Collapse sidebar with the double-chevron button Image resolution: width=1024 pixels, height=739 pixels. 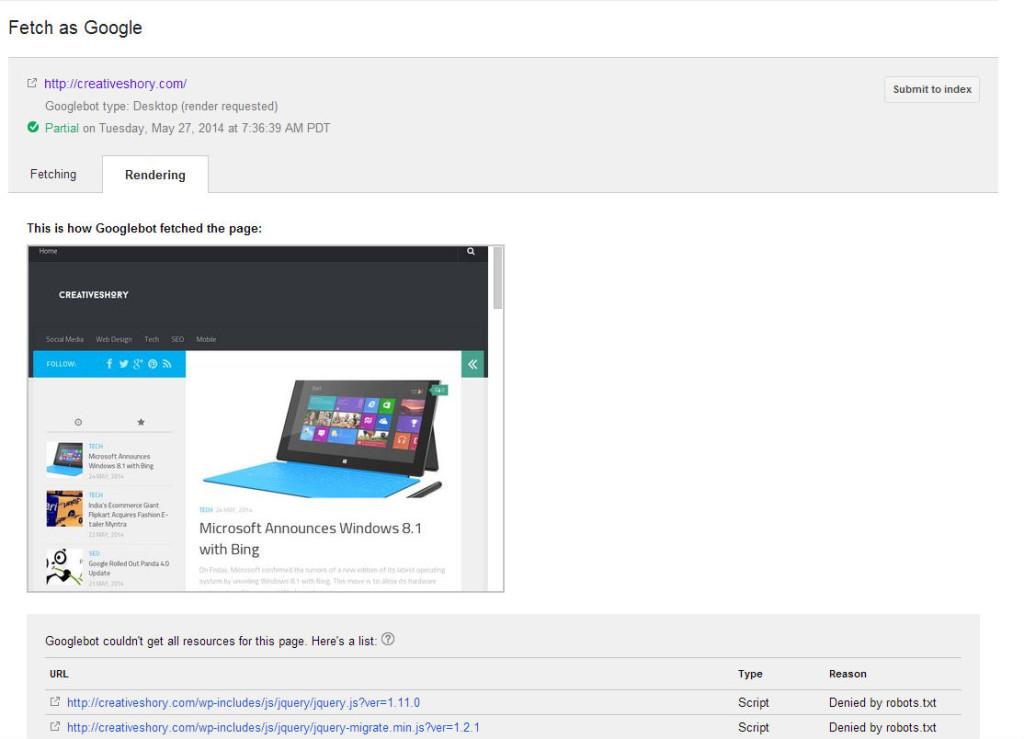[x=472, y=364]
